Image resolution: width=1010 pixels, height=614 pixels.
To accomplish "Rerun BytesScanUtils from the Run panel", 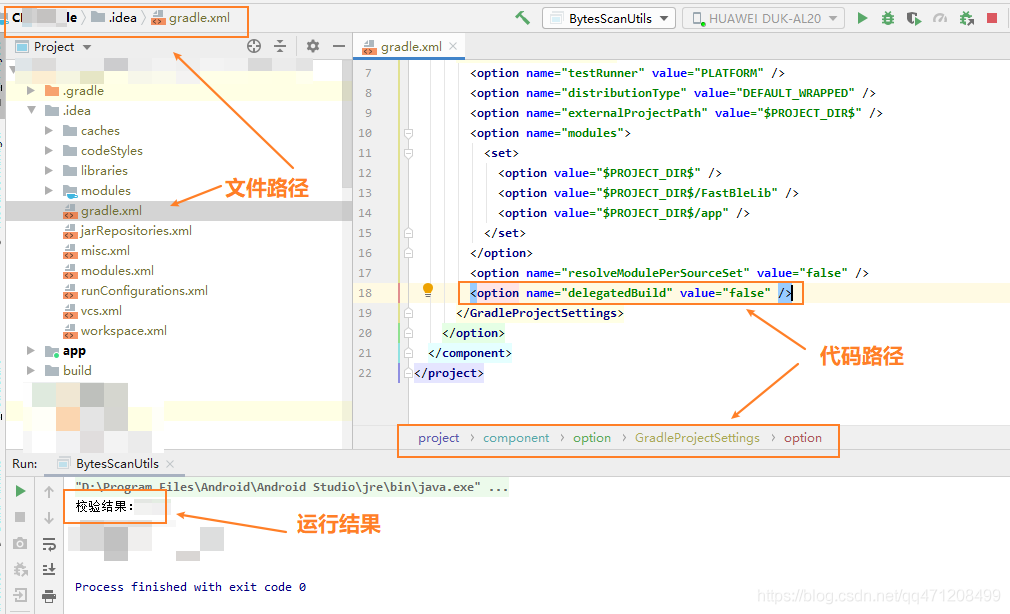I will [x=20, y=492].
